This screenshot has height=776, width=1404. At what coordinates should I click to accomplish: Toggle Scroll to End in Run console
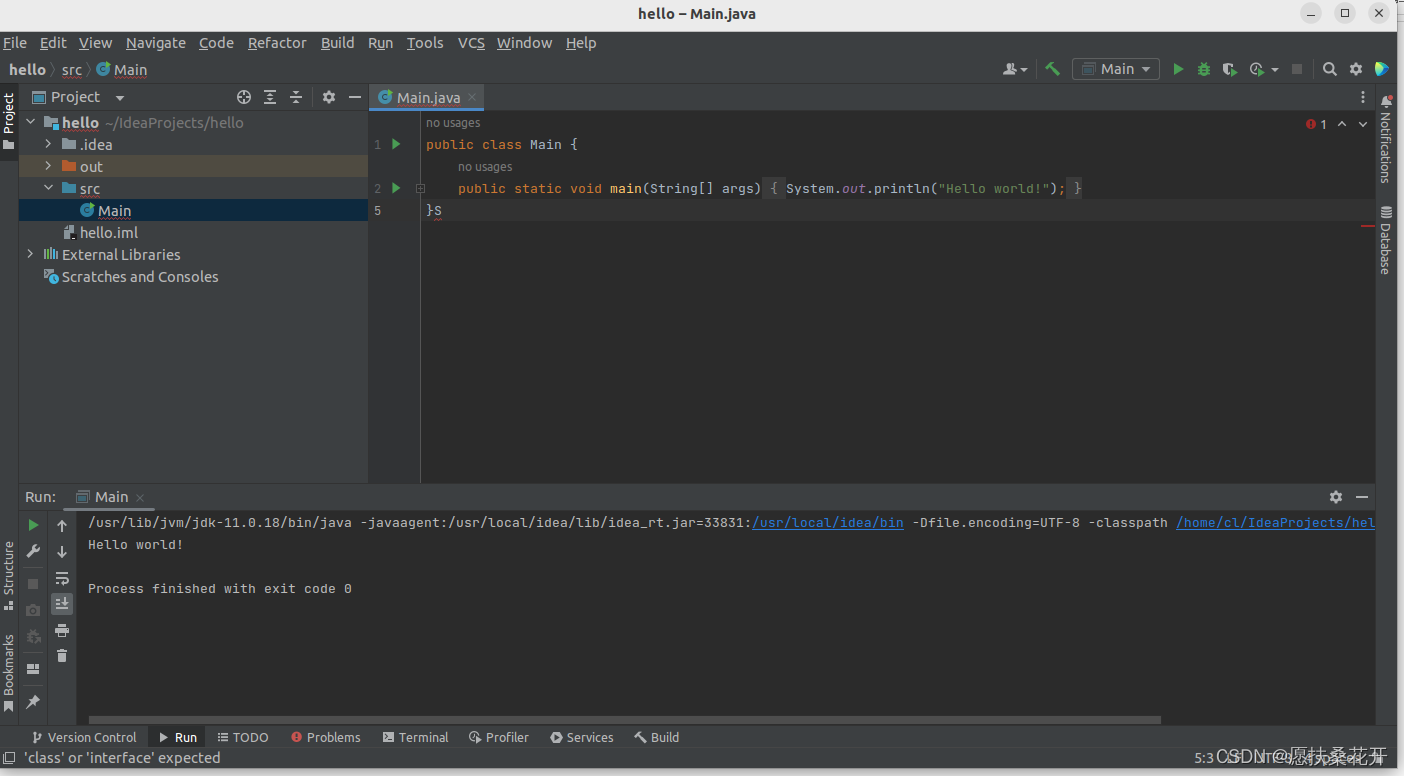coord(62,603)
